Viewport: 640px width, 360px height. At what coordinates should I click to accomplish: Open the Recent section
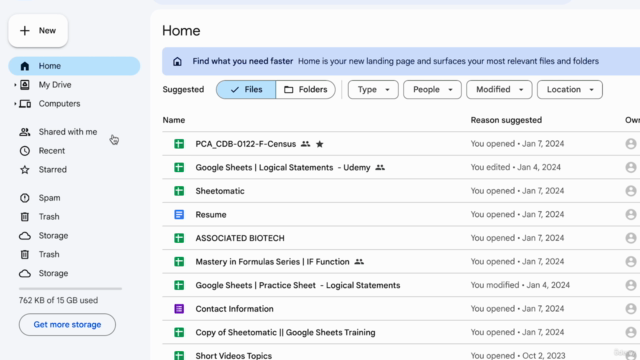click(x=51, y=151)
